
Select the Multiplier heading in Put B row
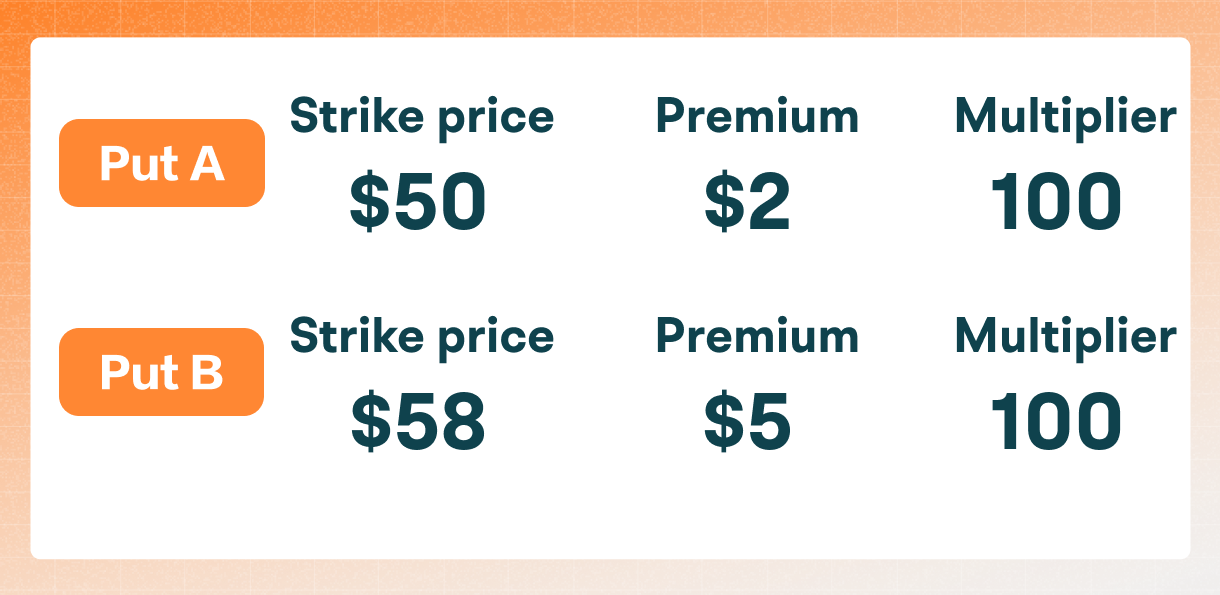(x=1065, y=337)
